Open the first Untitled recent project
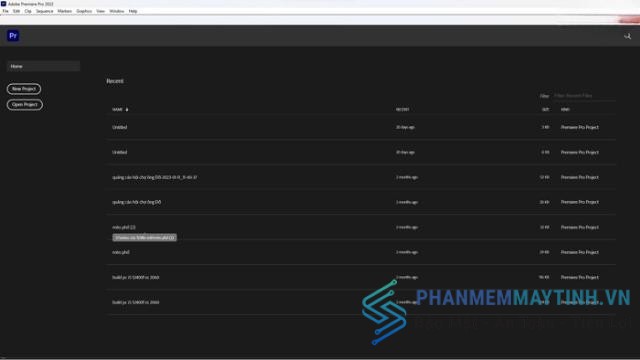The height and width of the screenshot is (360, 640). click(361, 127)
